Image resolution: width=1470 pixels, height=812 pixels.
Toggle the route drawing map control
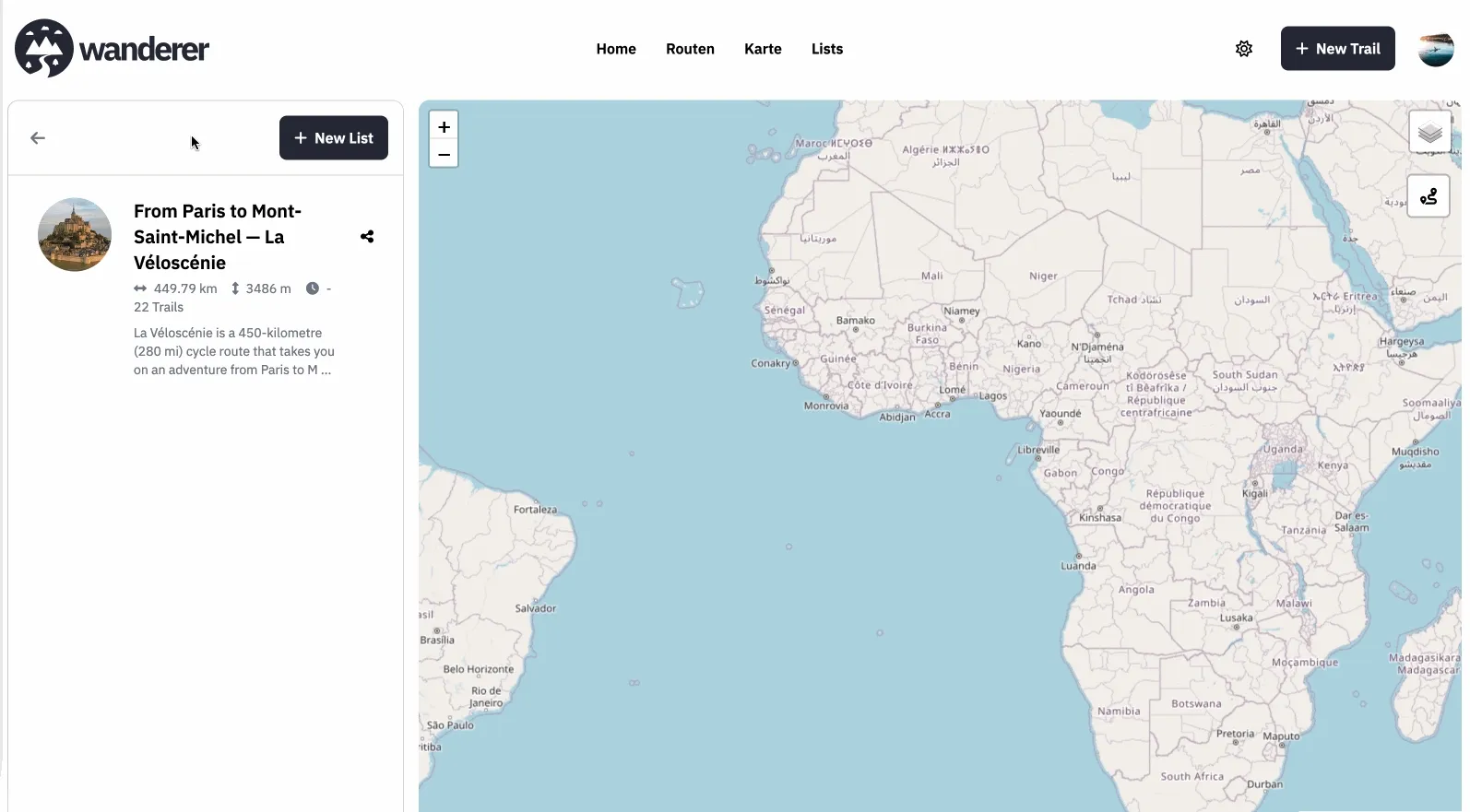tap(1429, 196)
